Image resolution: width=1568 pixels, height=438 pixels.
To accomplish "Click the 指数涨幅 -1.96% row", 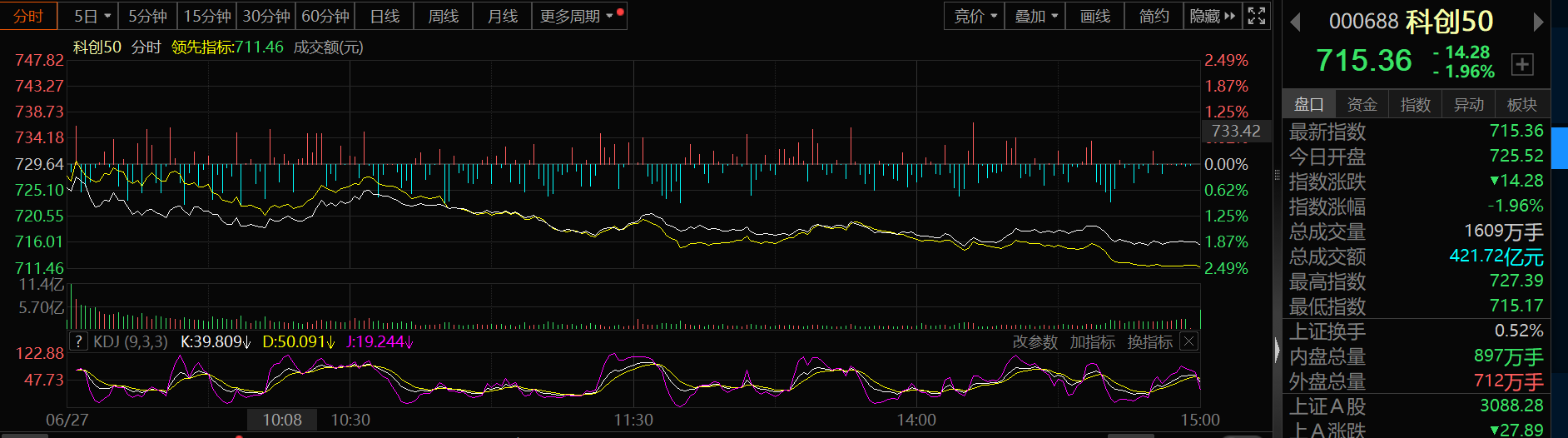I will [x=1416, y=207].
